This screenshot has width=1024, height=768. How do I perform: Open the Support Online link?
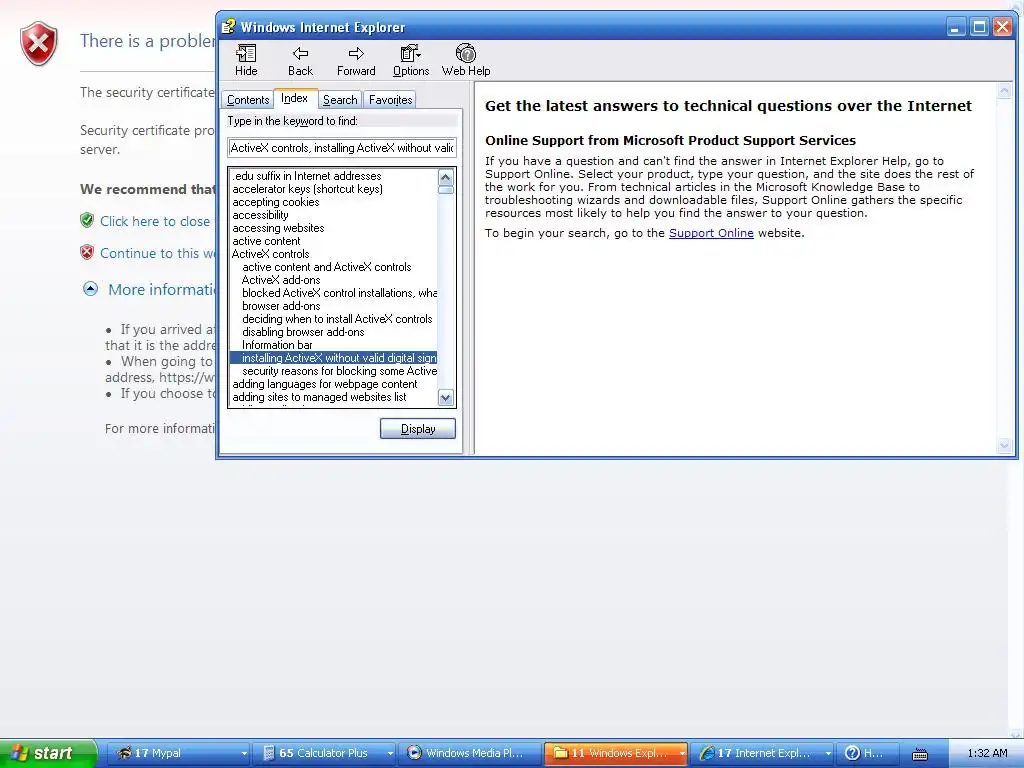[x=711, y=233]
